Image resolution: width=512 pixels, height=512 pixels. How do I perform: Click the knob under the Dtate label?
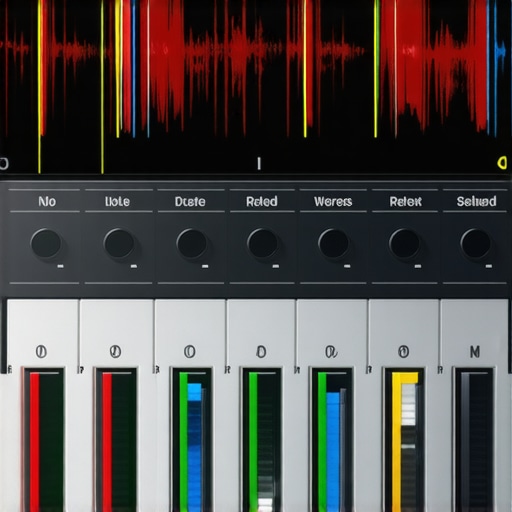pos(191,243)
